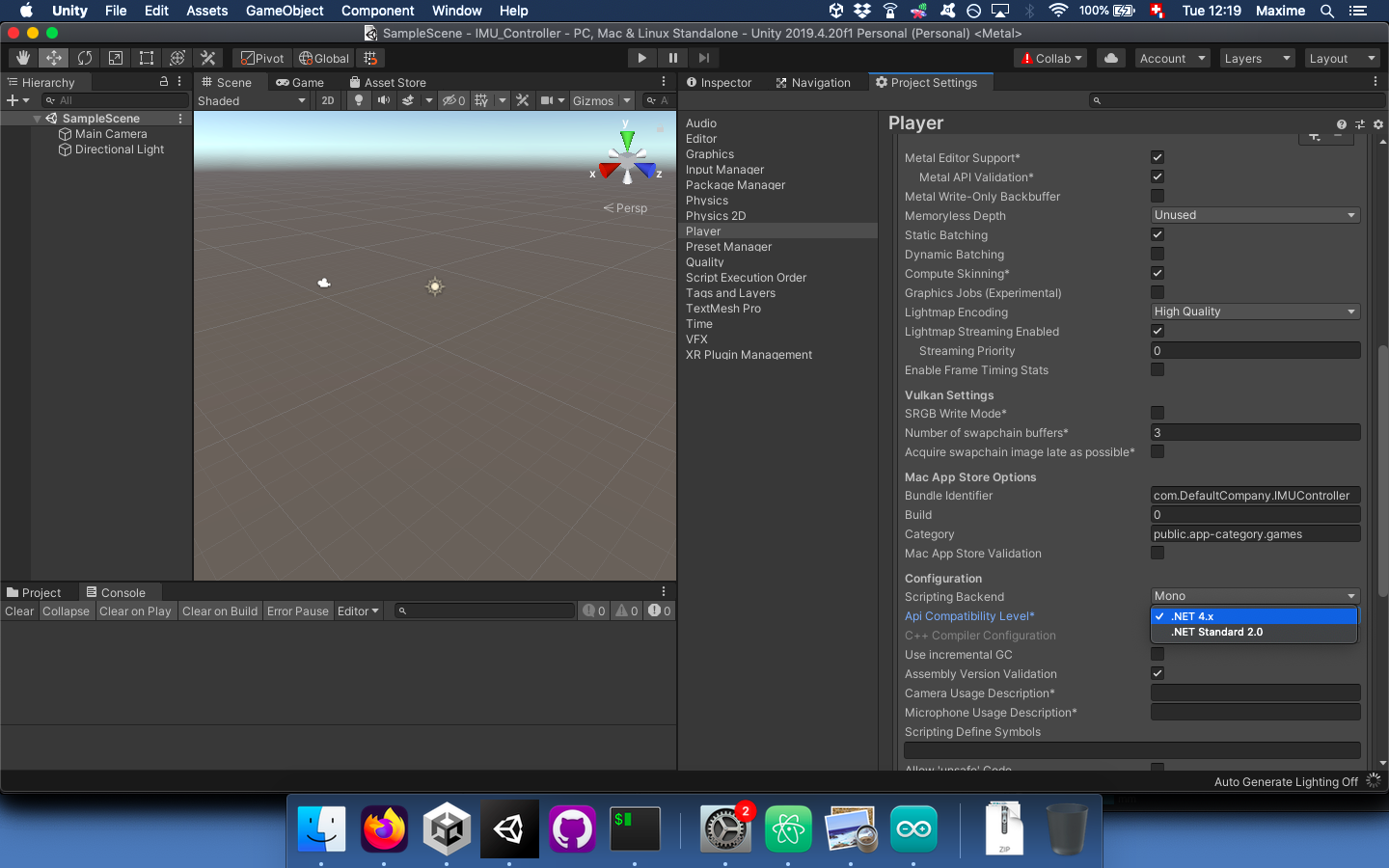Toggle Static Batching checkbox
The image size is (1389, 868).
1157,234
